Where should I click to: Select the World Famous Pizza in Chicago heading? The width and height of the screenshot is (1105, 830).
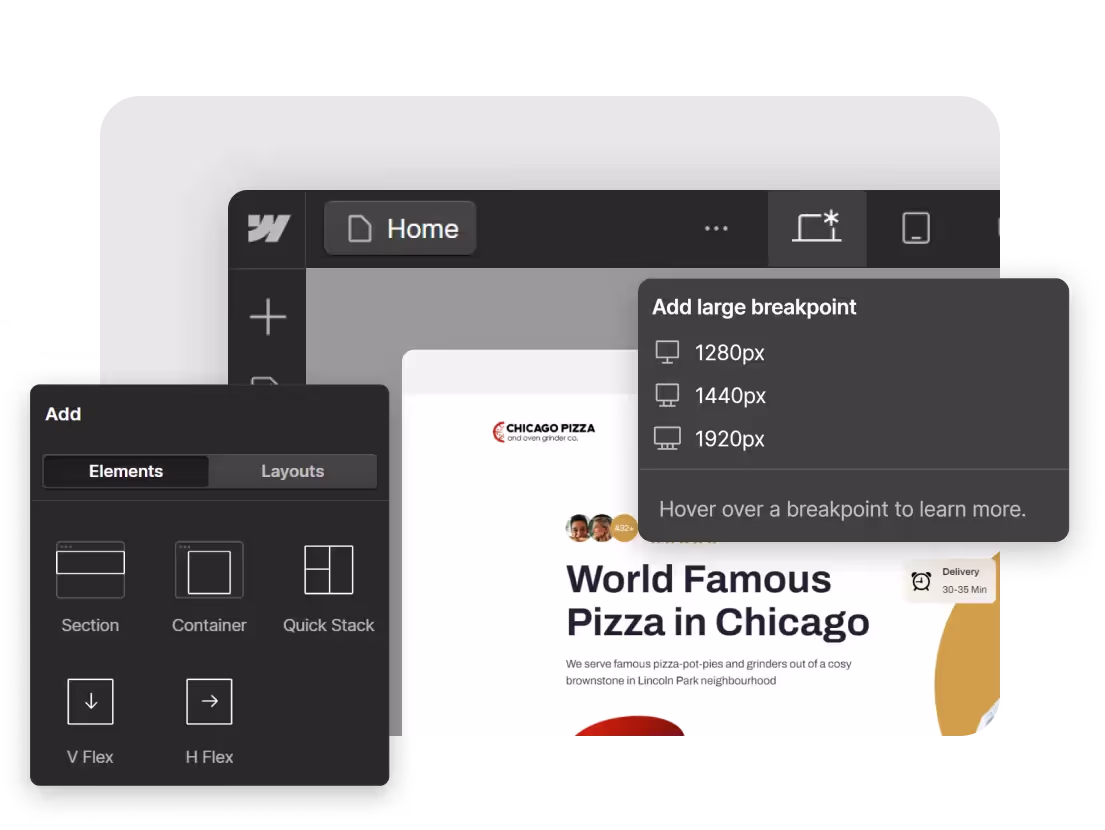717,600
